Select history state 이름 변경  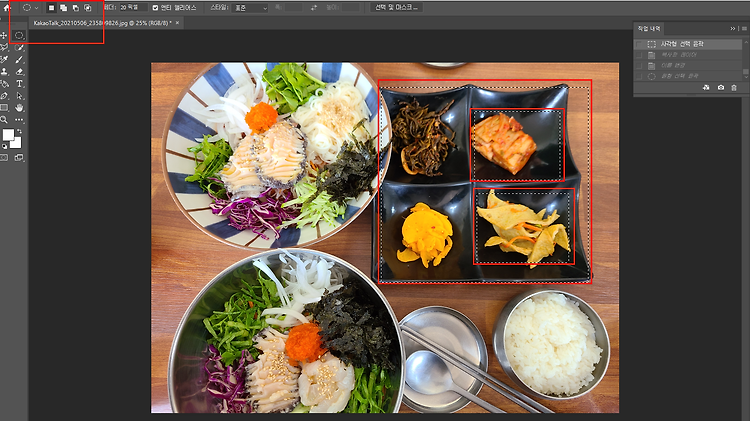[688, 66]
